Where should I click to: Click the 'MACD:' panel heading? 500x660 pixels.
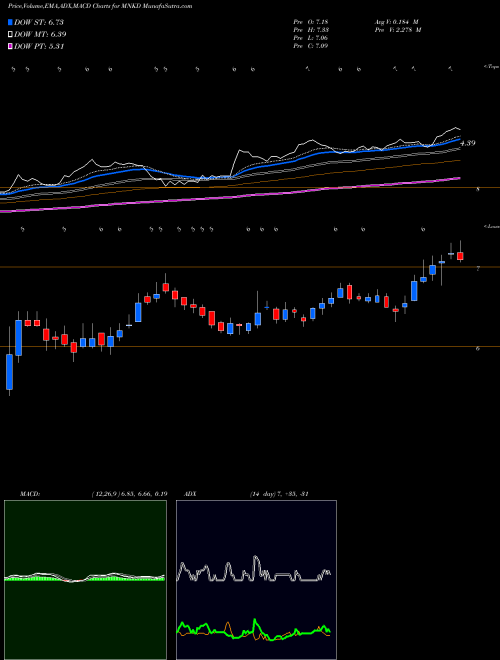click(x=29, y=494)
